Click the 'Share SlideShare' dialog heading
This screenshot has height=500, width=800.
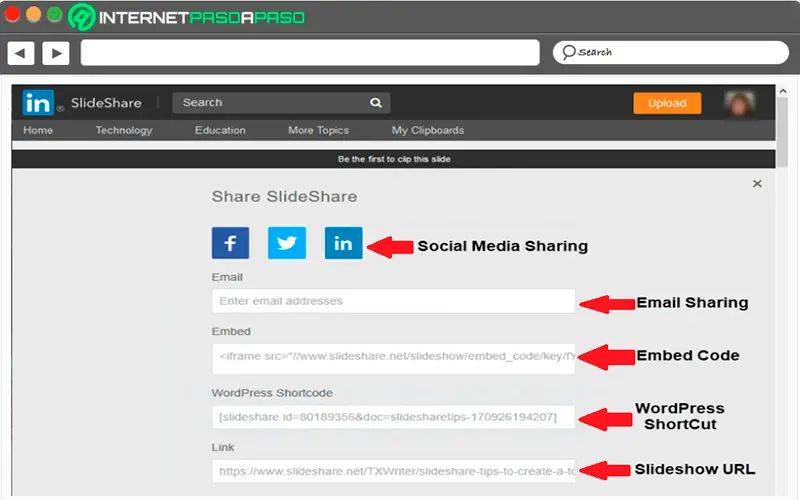pos(284,196)
